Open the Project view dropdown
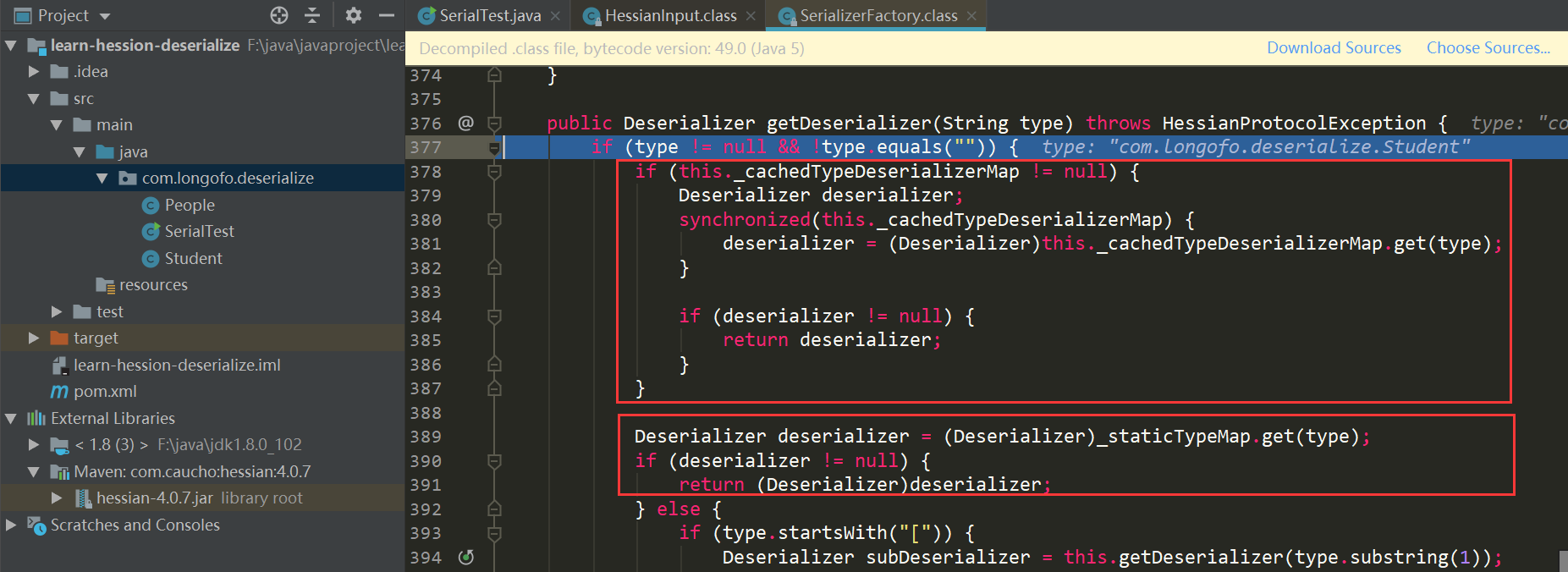 tap(105, 16)
